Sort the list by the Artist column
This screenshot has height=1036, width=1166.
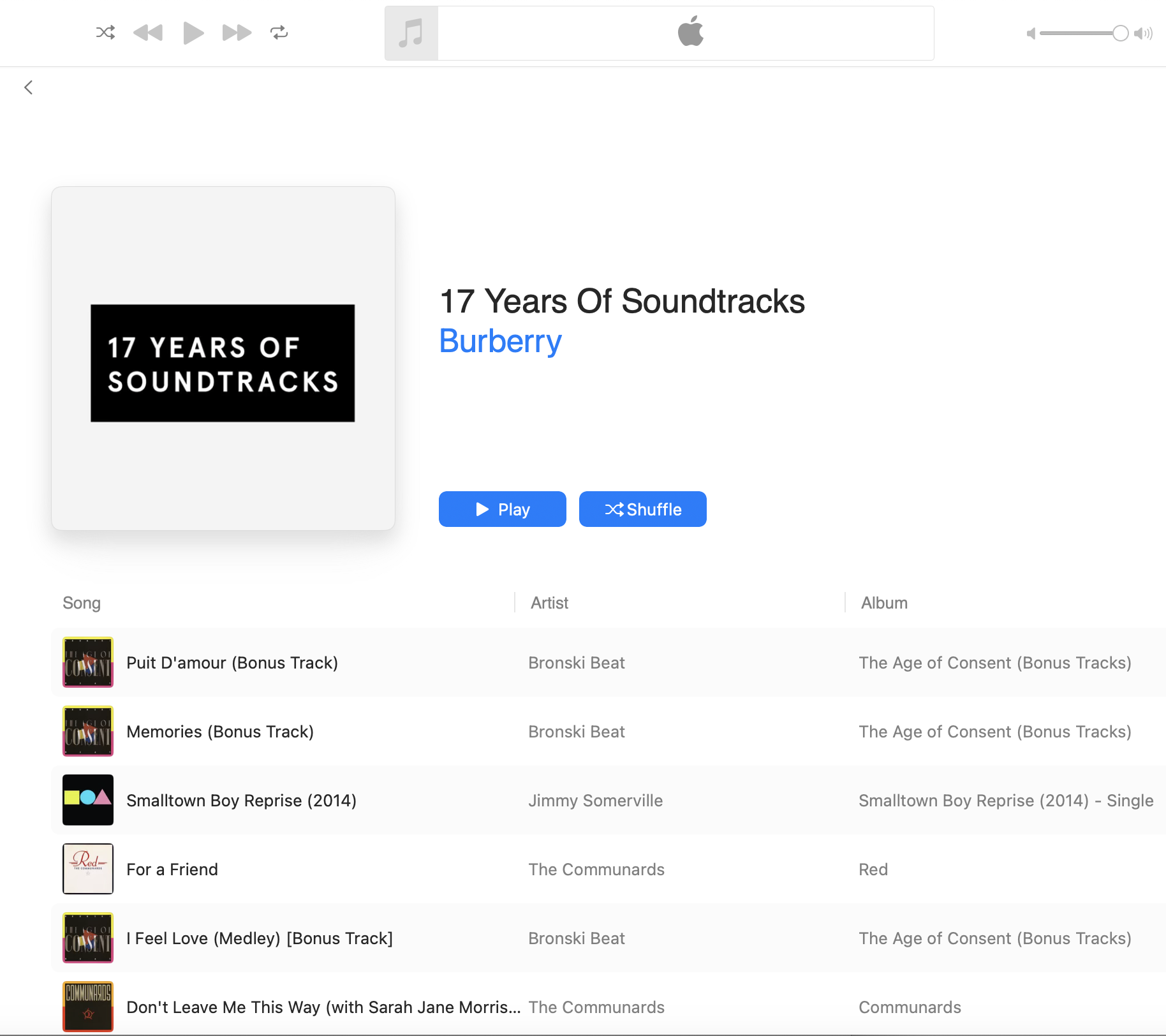(x=549, y=602)
